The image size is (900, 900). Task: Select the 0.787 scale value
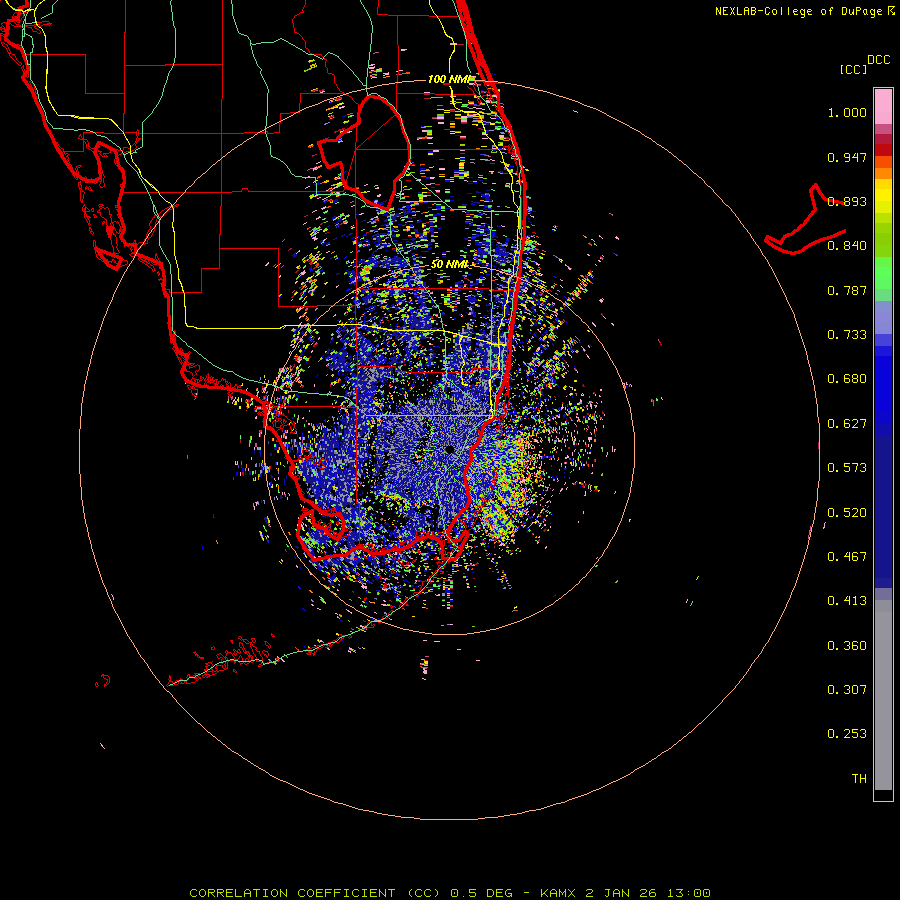(x=847, y=290)
